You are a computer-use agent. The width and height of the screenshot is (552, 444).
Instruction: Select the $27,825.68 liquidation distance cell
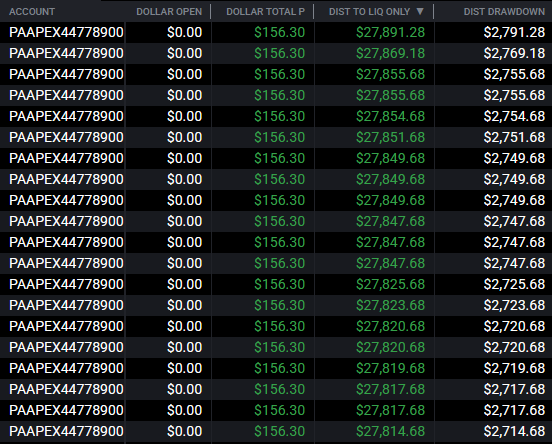390,284
